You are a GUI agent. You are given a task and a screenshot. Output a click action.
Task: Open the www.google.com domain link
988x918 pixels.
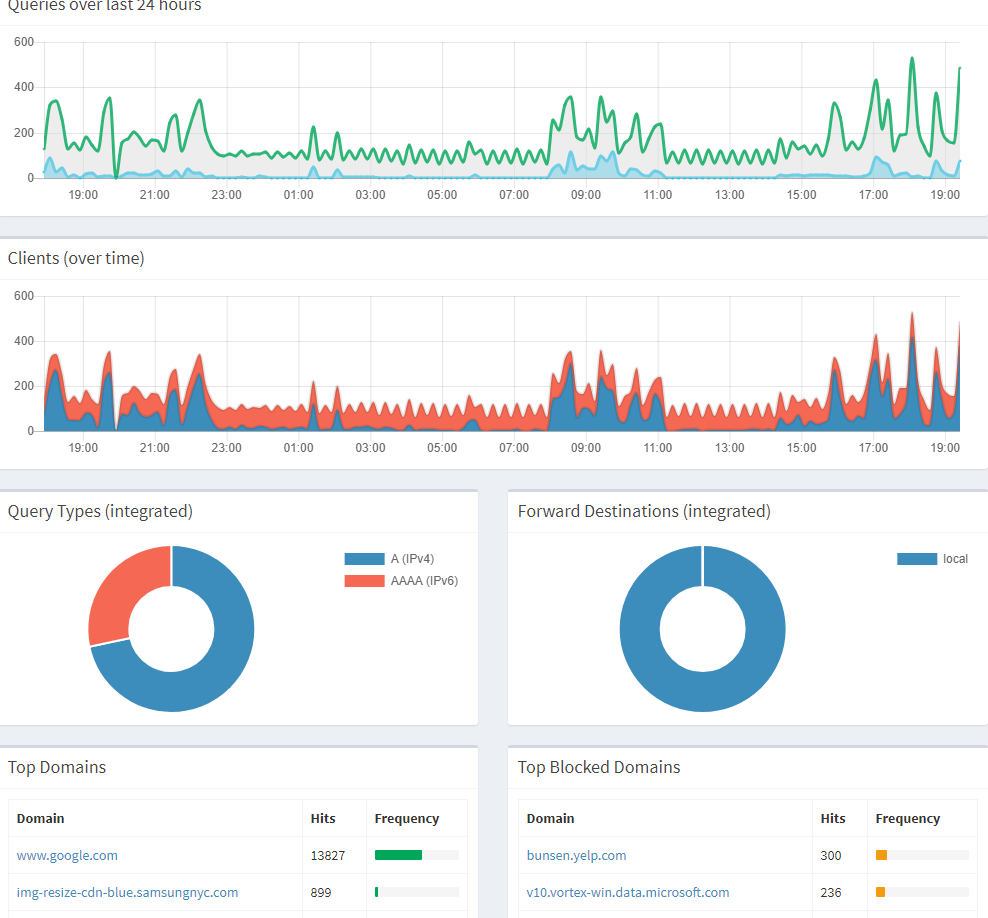67,855
